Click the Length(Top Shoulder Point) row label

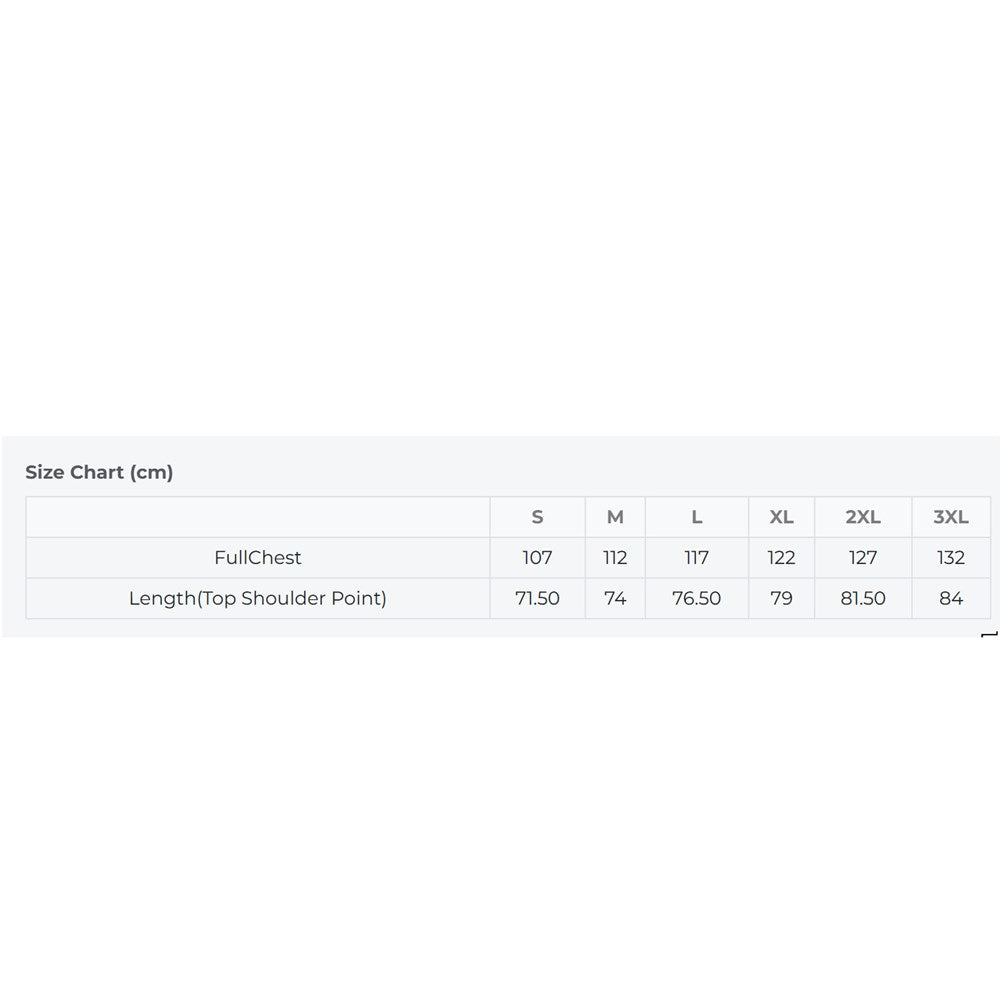coord(258,598)
